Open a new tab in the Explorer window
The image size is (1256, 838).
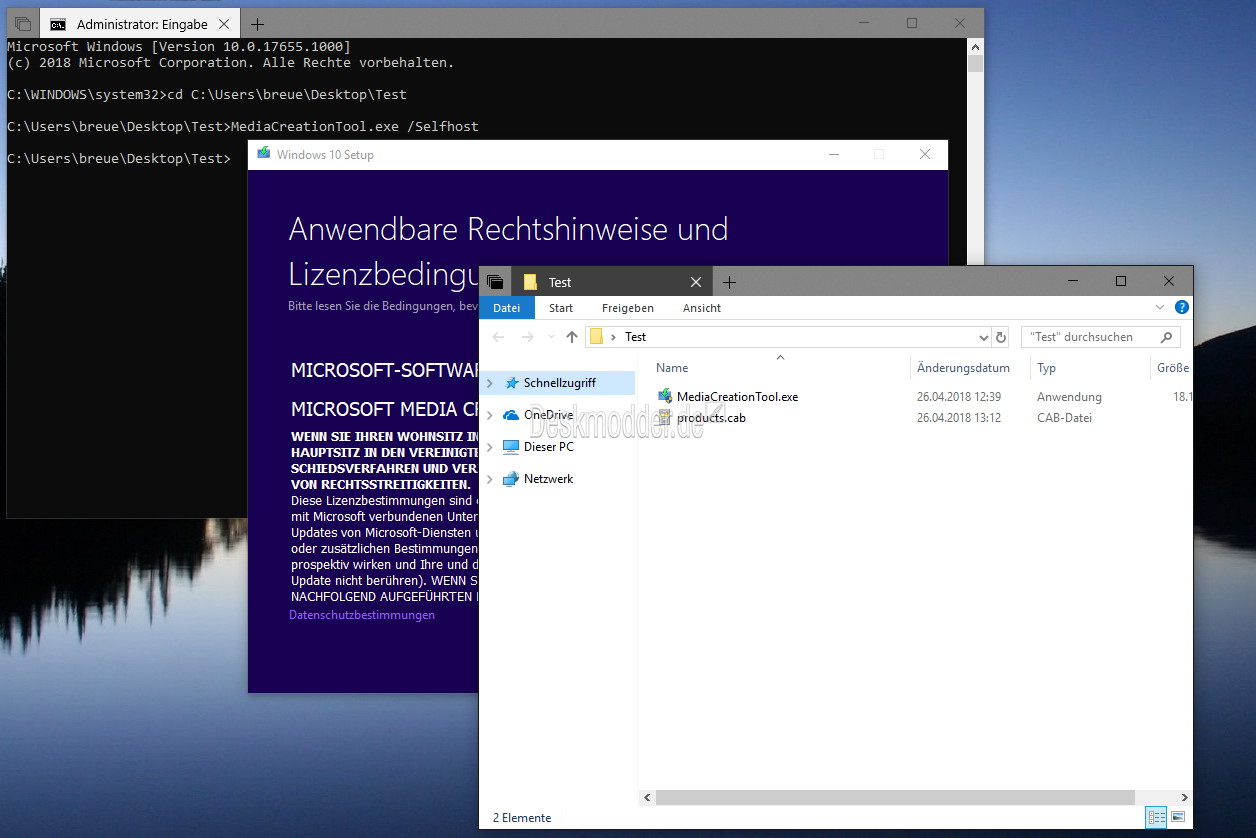[x=729, y=282]
